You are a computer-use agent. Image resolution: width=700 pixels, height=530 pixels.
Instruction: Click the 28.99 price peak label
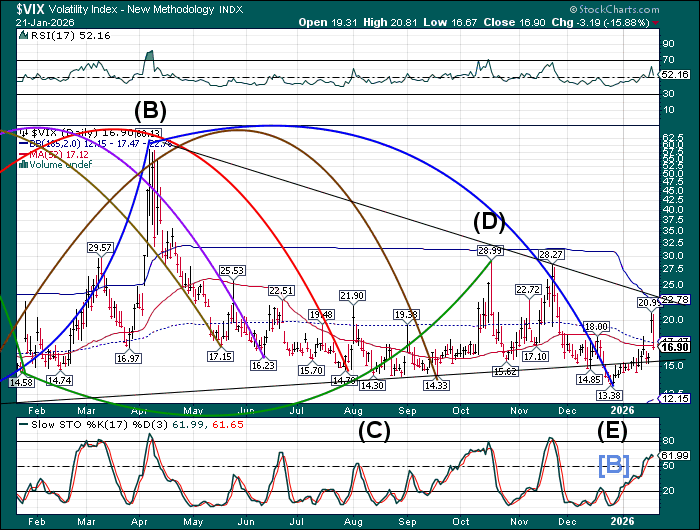(489, 250)
